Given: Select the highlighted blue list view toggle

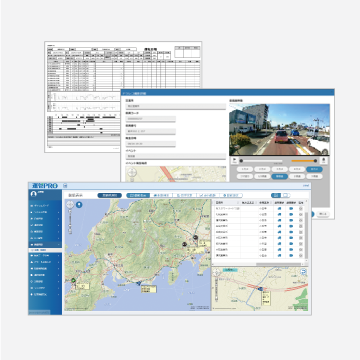Looking at the screenshot, I should pyautogui.click(x=276, y=195).
